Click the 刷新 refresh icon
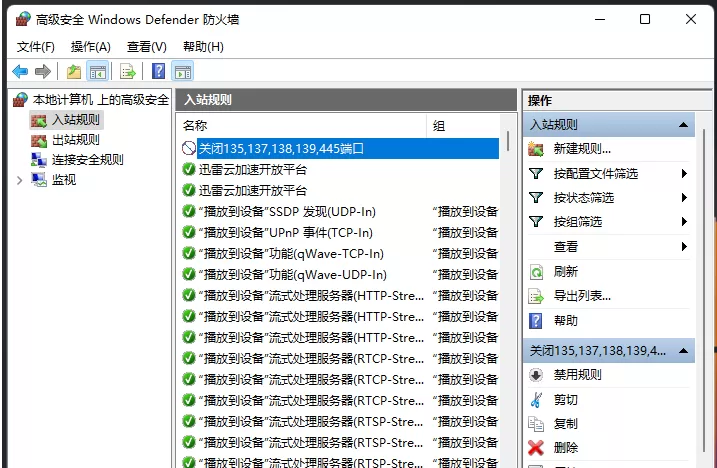 pos(536,272)
